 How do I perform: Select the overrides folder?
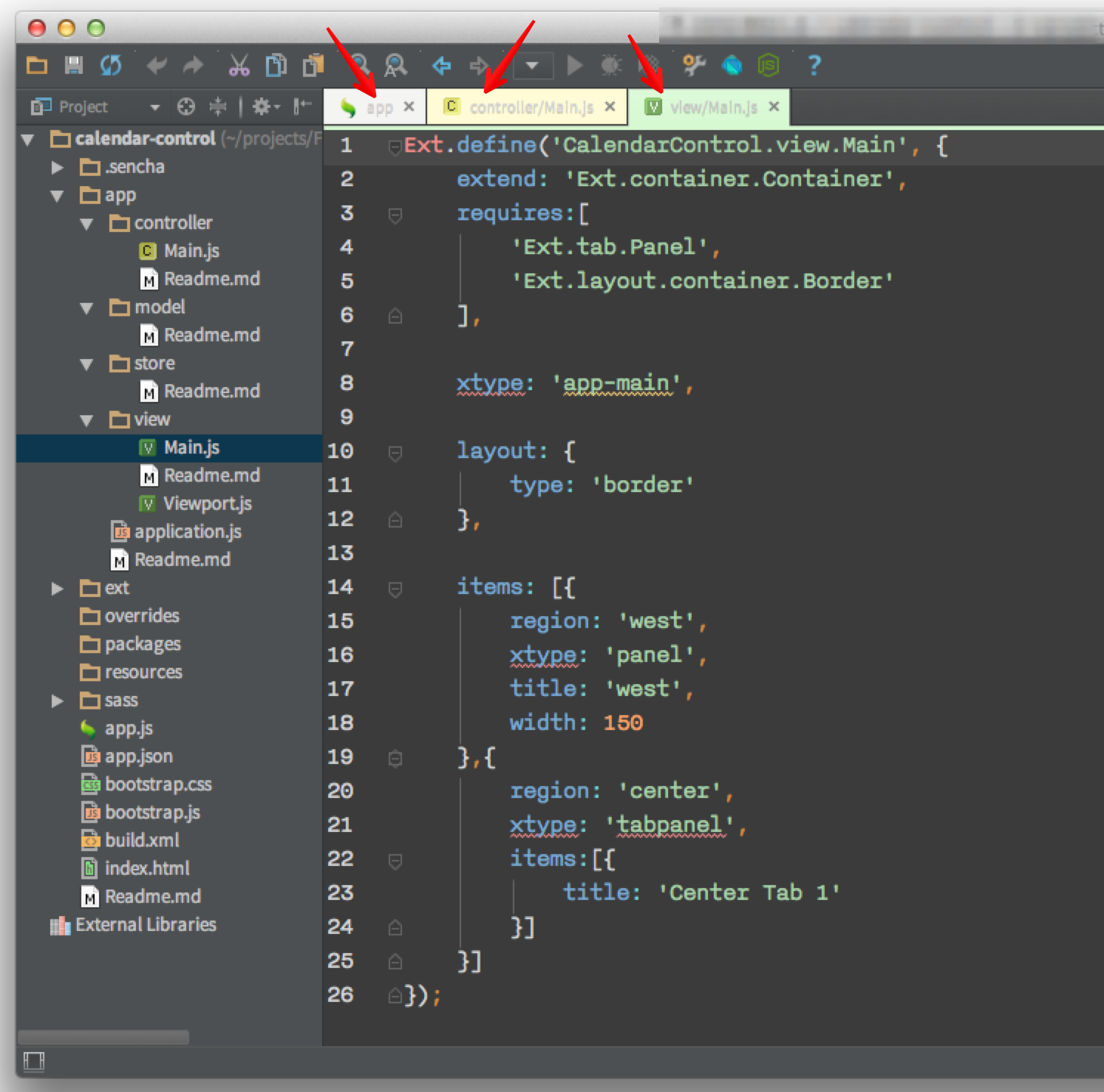(130, 616)
